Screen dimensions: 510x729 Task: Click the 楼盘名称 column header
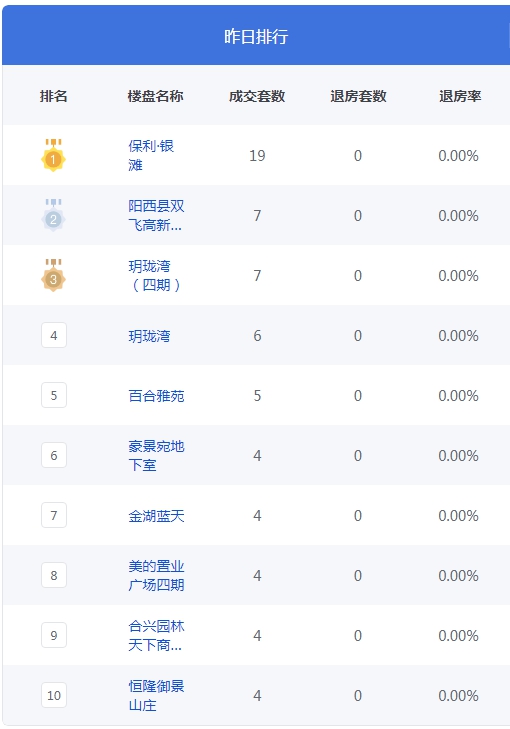click(x=155, y=96)
